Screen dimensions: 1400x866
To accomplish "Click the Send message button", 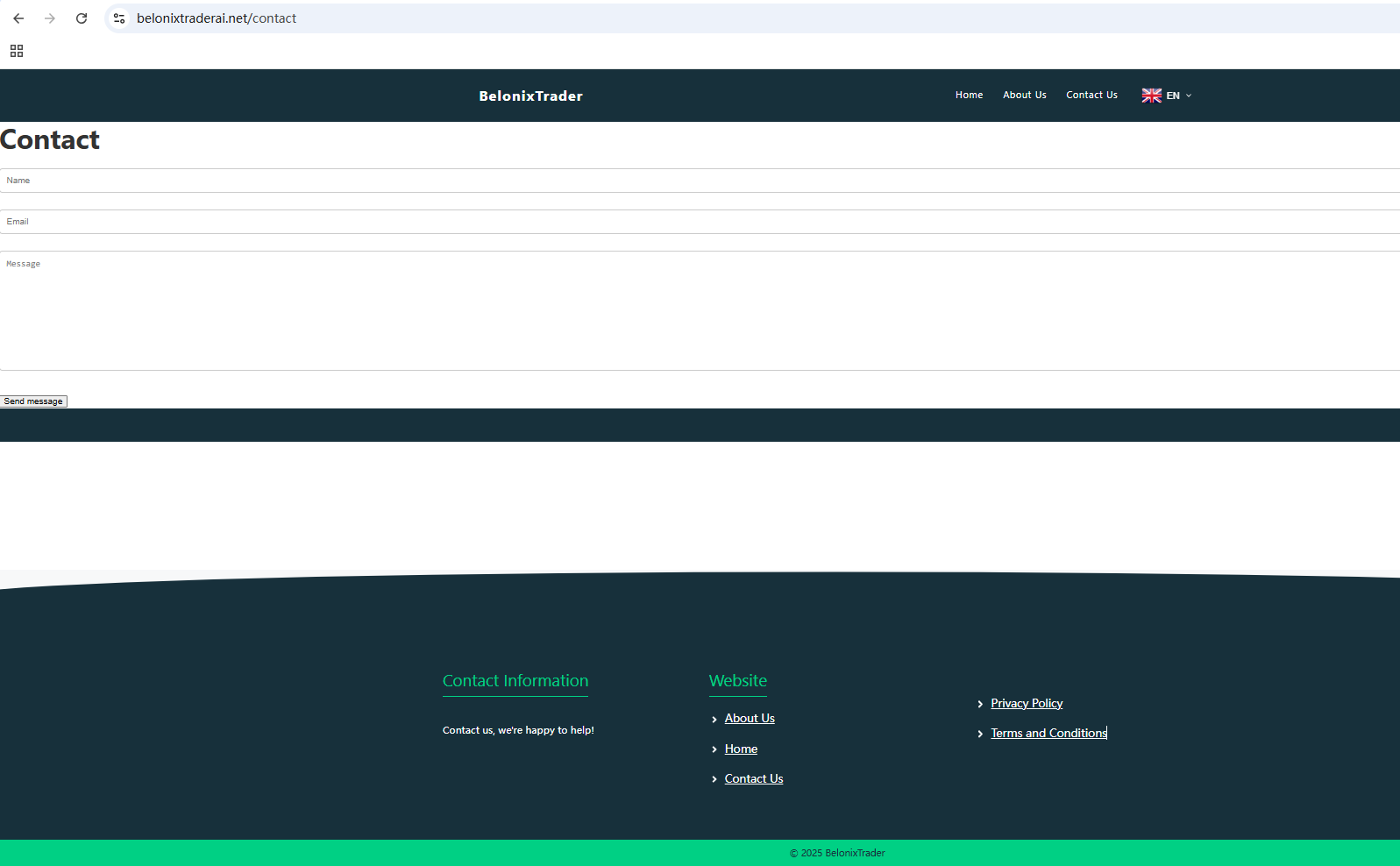I will [33, 401].
